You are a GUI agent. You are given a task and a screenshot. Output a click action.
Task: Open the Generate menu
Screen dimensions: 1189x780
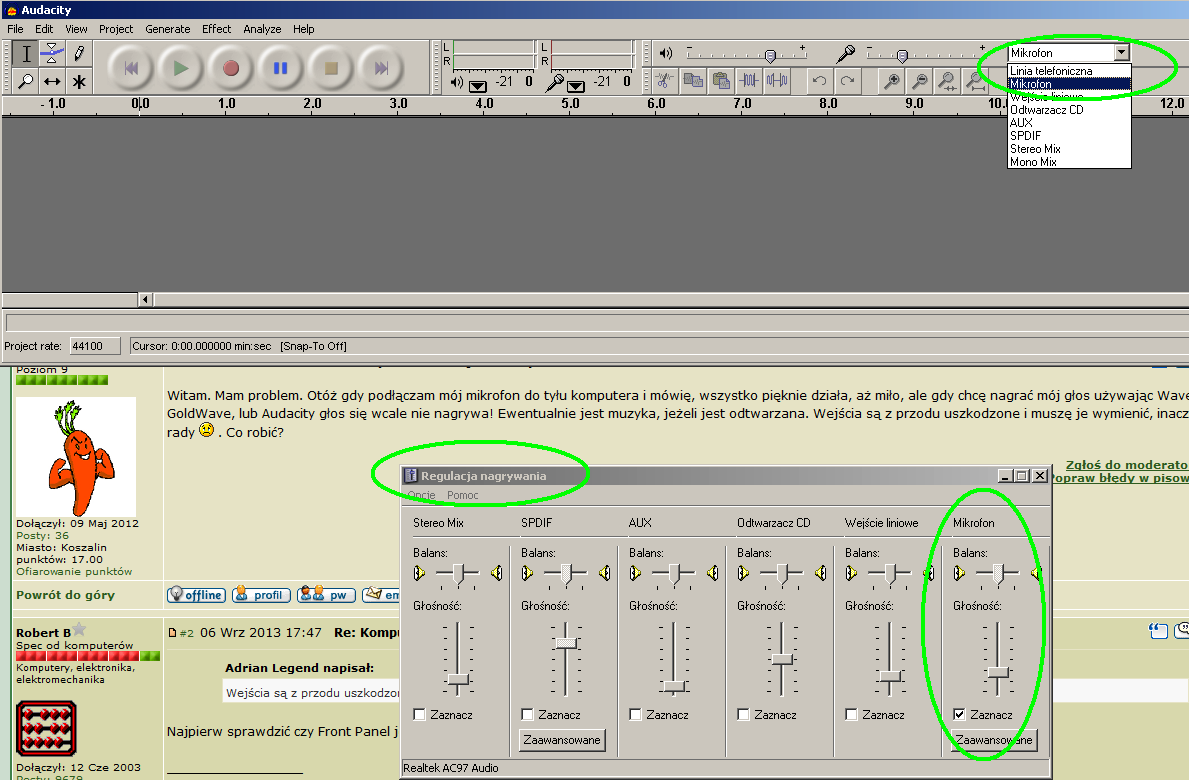point(168,29)
